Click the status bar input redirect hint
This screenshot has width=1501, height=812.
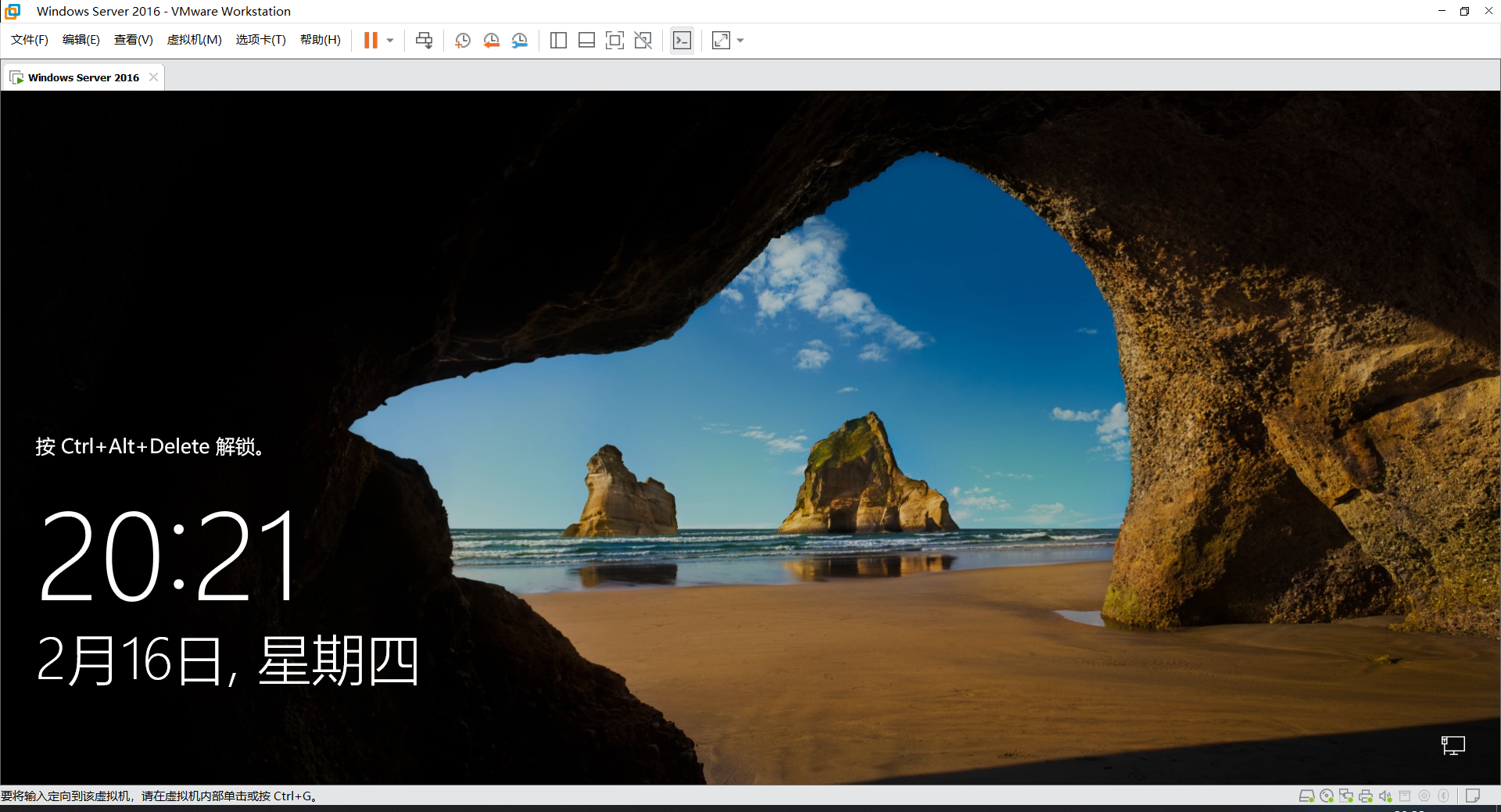point(159,796)
